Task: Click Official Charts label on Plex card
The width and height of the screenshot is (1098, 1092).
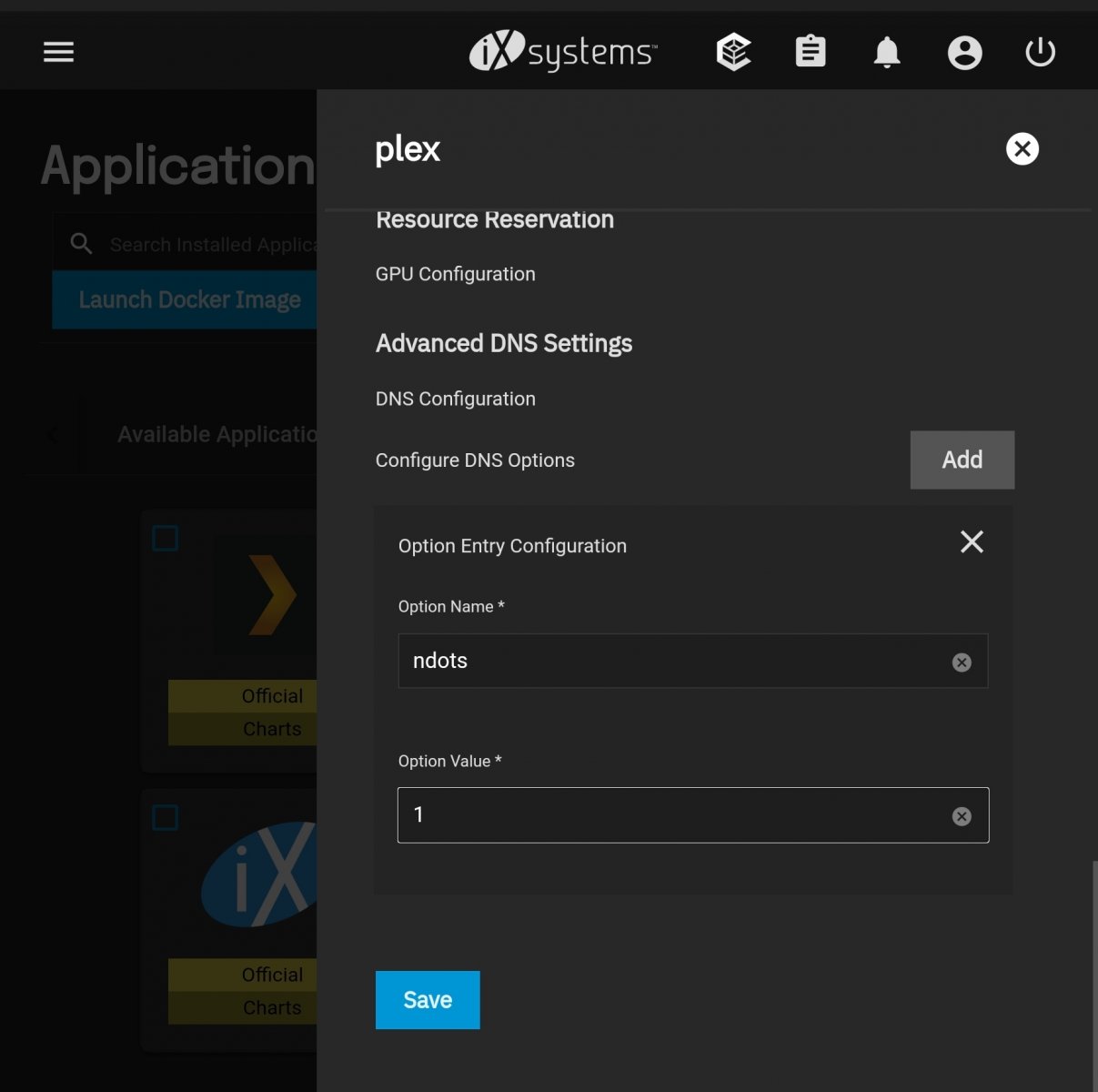Action: tap(243, 713)
